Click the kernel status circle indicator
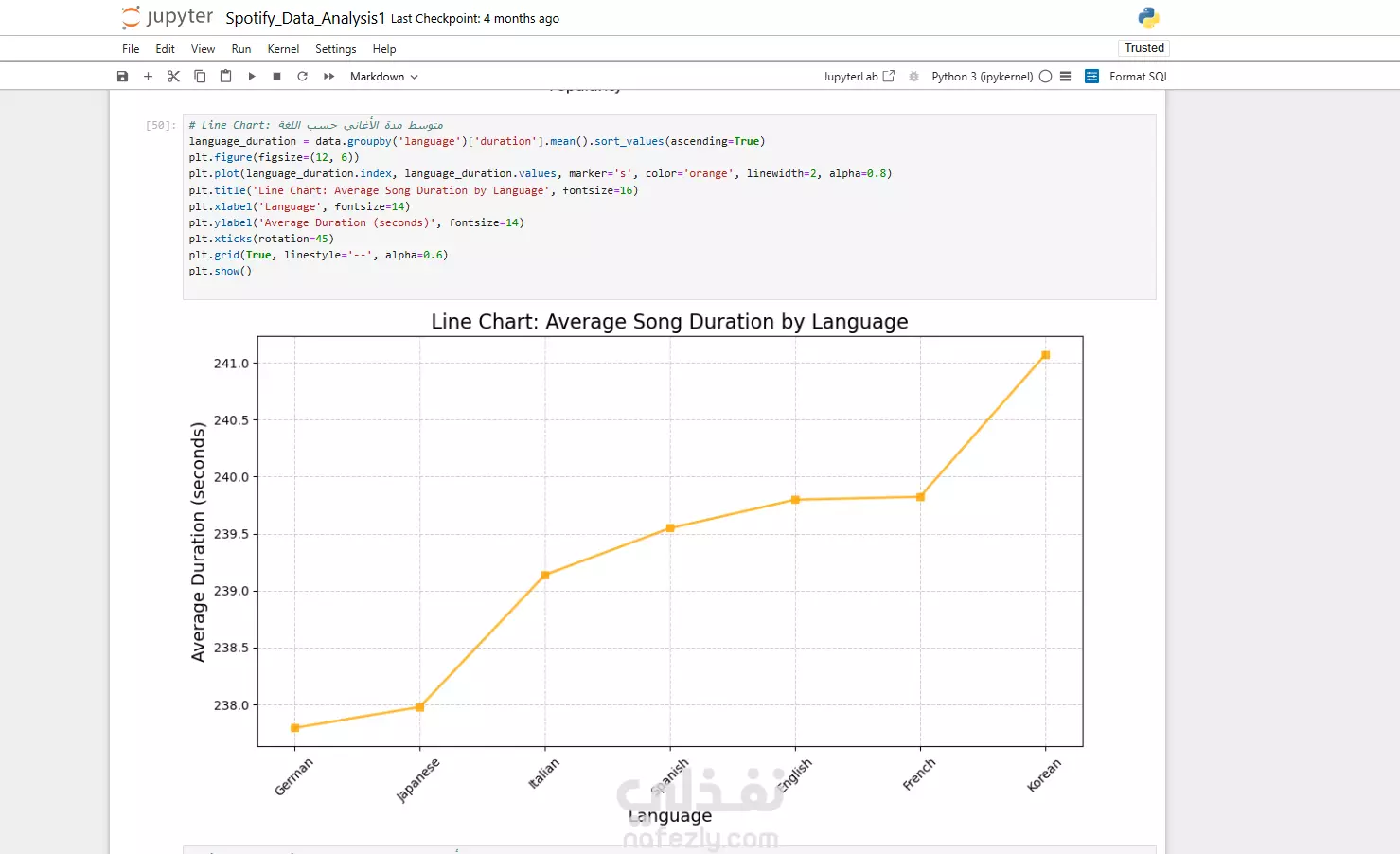Image resolution: width=1400 pixels, height=854 pixels. tap(1045, 77)
